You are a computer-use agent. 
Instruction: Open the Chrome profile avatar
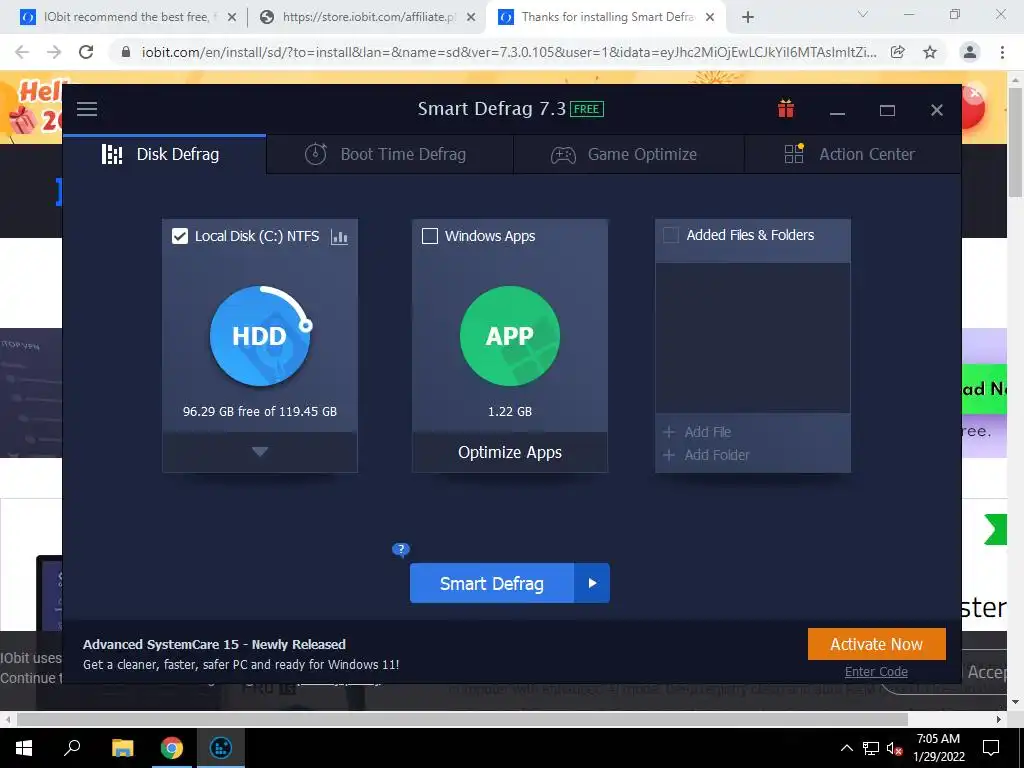click(970, 52)
